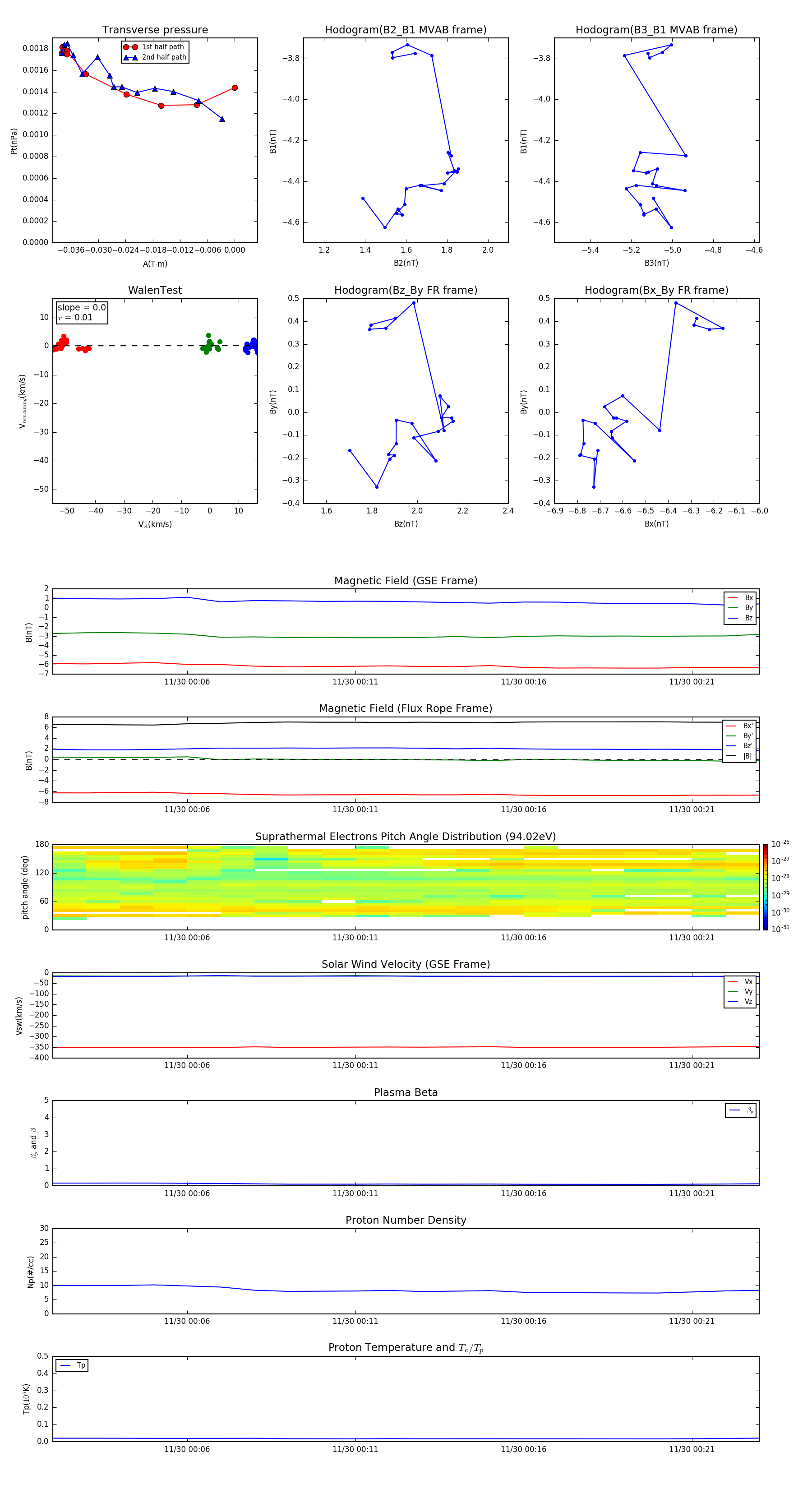Click the "Plasma Beta" plot title

coord(406,1093)
